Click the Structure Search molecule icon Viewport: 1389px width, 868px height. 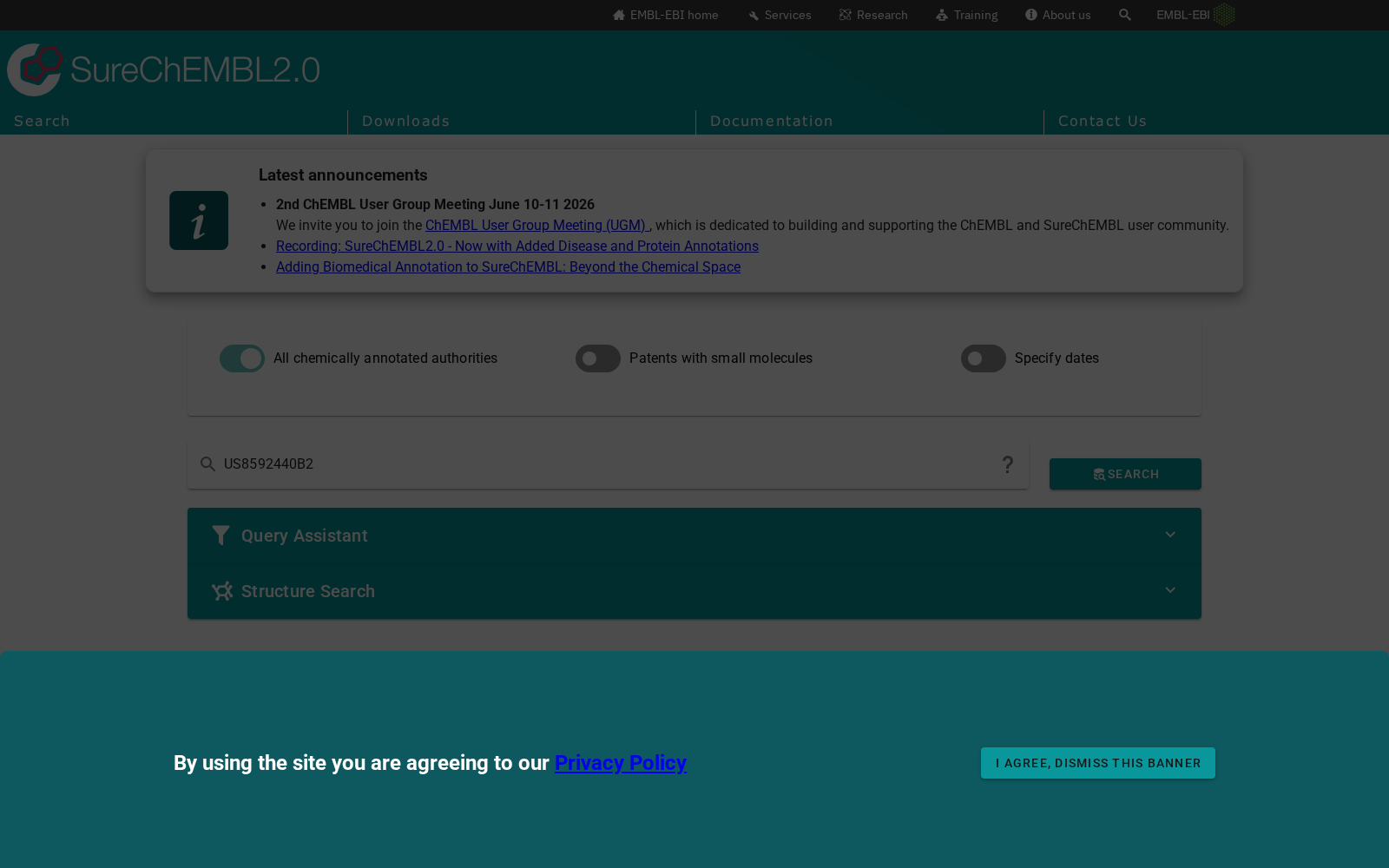click(x=222, y=591)
